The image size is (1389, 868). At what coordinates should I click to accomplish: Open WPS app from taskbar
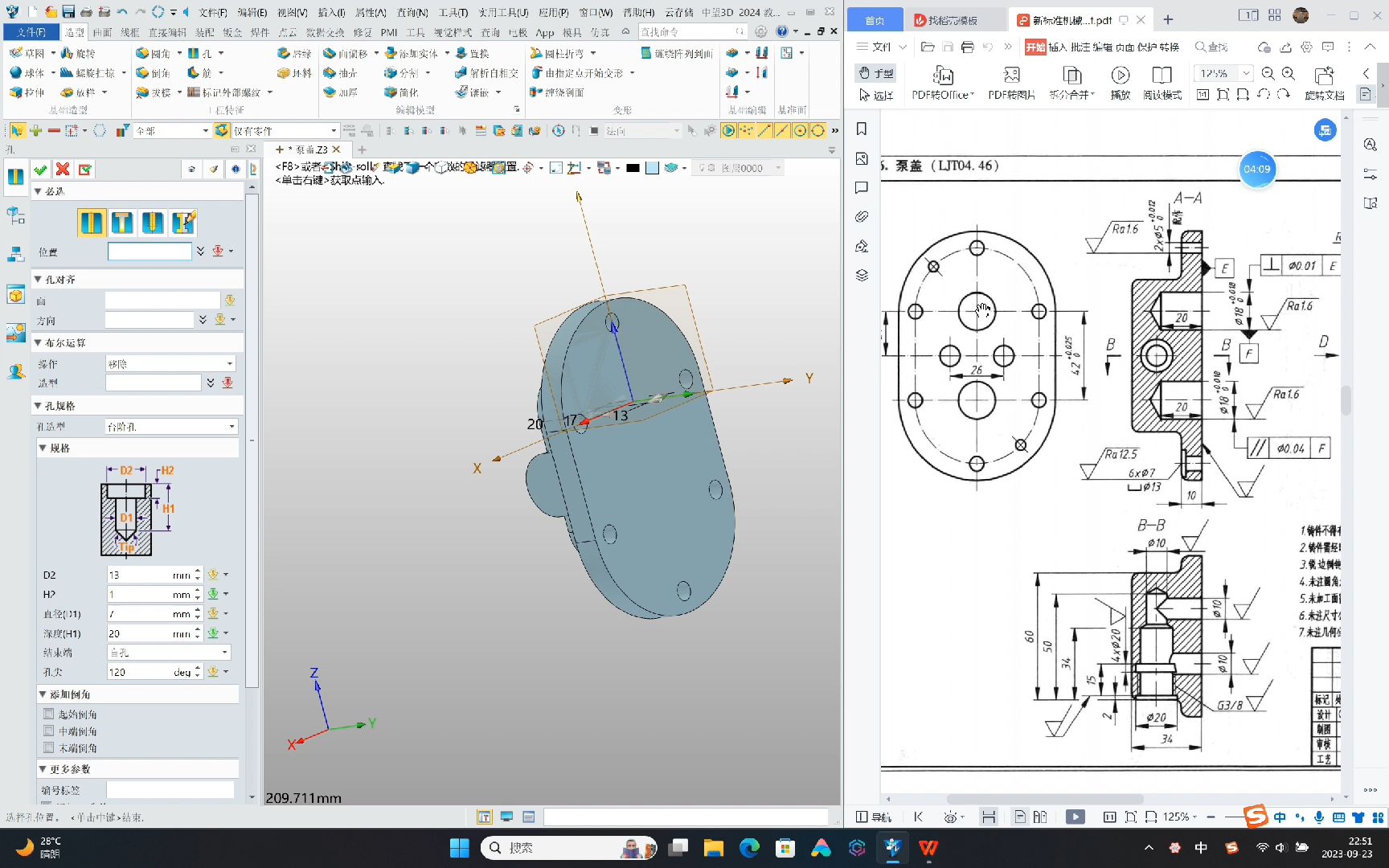928,847
